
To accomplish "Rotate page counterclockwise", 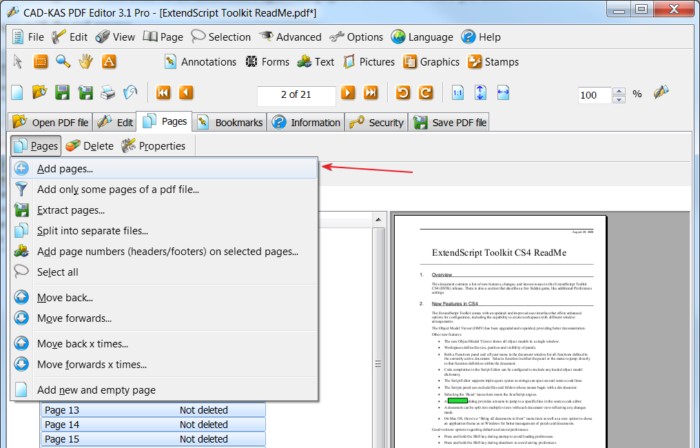I will pyautogui.click(x=402, y=93).
